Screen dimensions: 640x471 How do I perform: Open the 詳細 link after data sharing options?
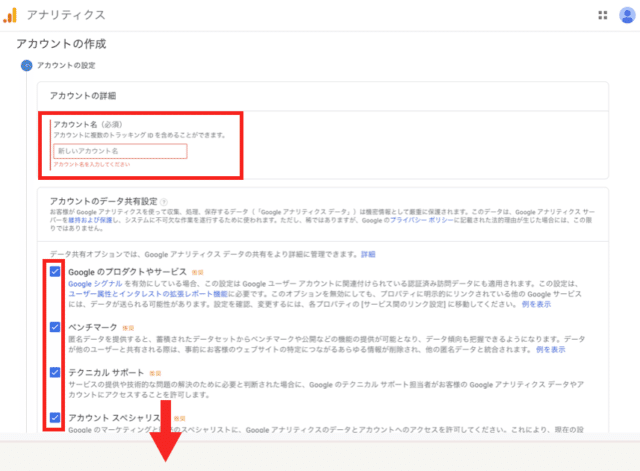coord(368,254)
